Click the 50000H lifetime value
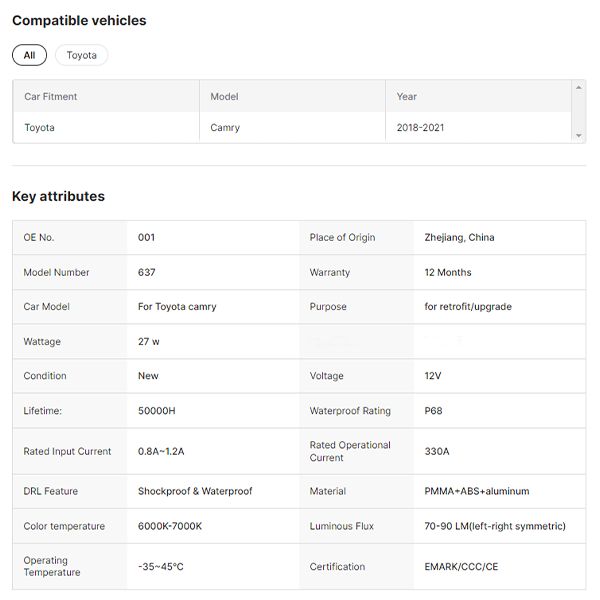Viewport: 600px width, 600px height. (x=157, y=411)
